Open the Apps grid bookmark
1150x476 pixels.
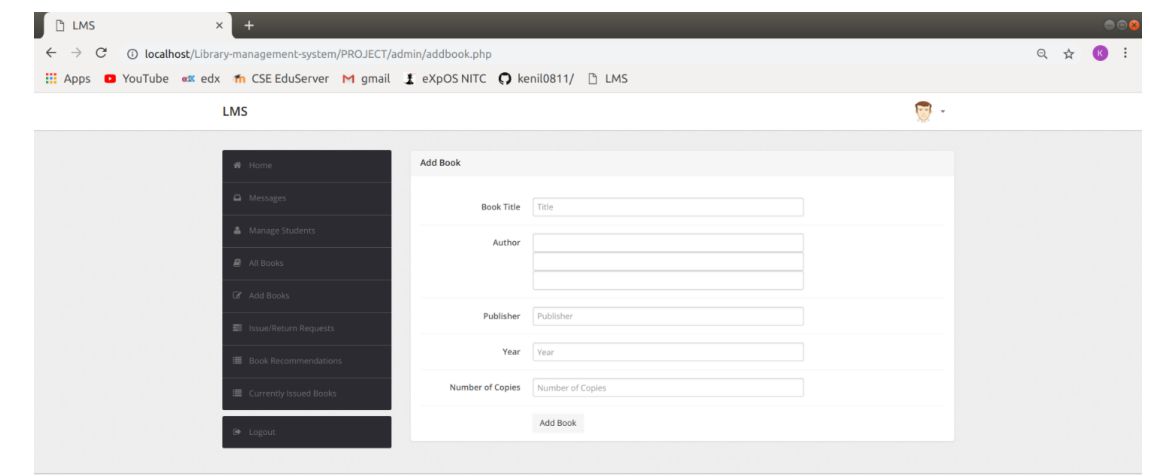[x=68, y=78]
